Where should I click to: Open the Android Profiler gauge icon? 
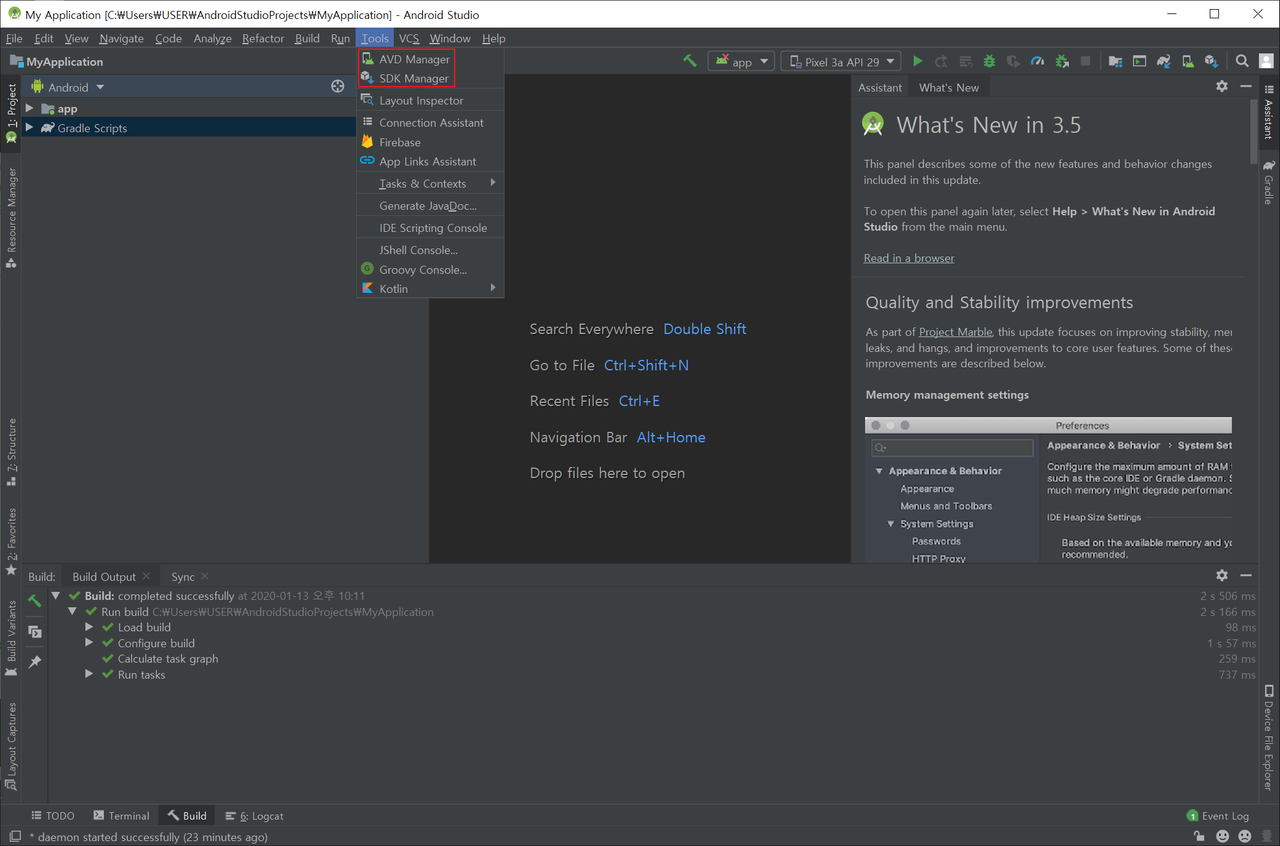(1038, 61)
